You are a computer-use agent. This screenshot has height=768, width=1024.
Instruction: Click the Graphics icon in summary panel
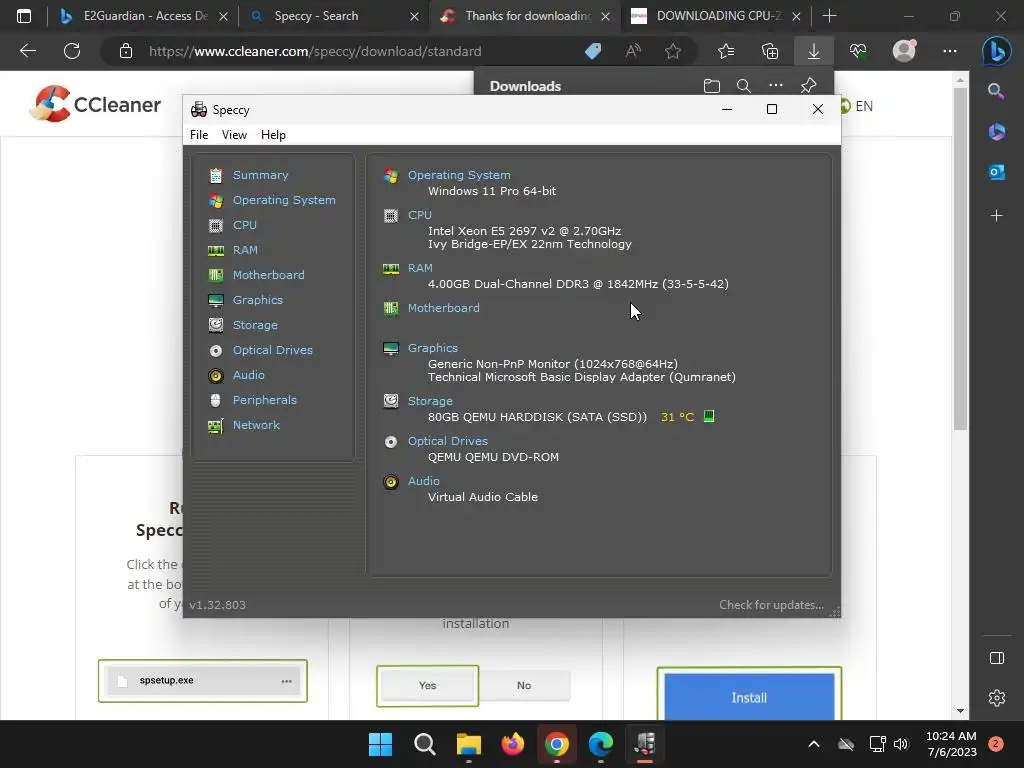click(x=391, y=348)
